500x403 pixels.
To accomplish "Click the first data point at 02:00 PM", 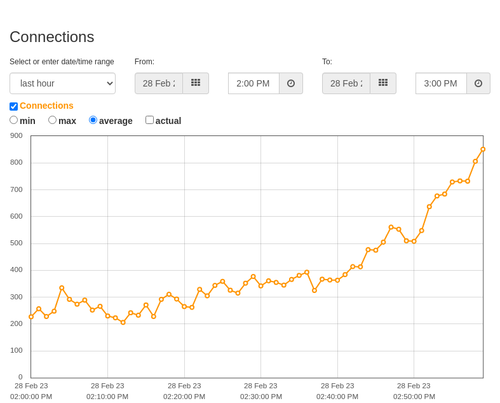I will [31, 317].
